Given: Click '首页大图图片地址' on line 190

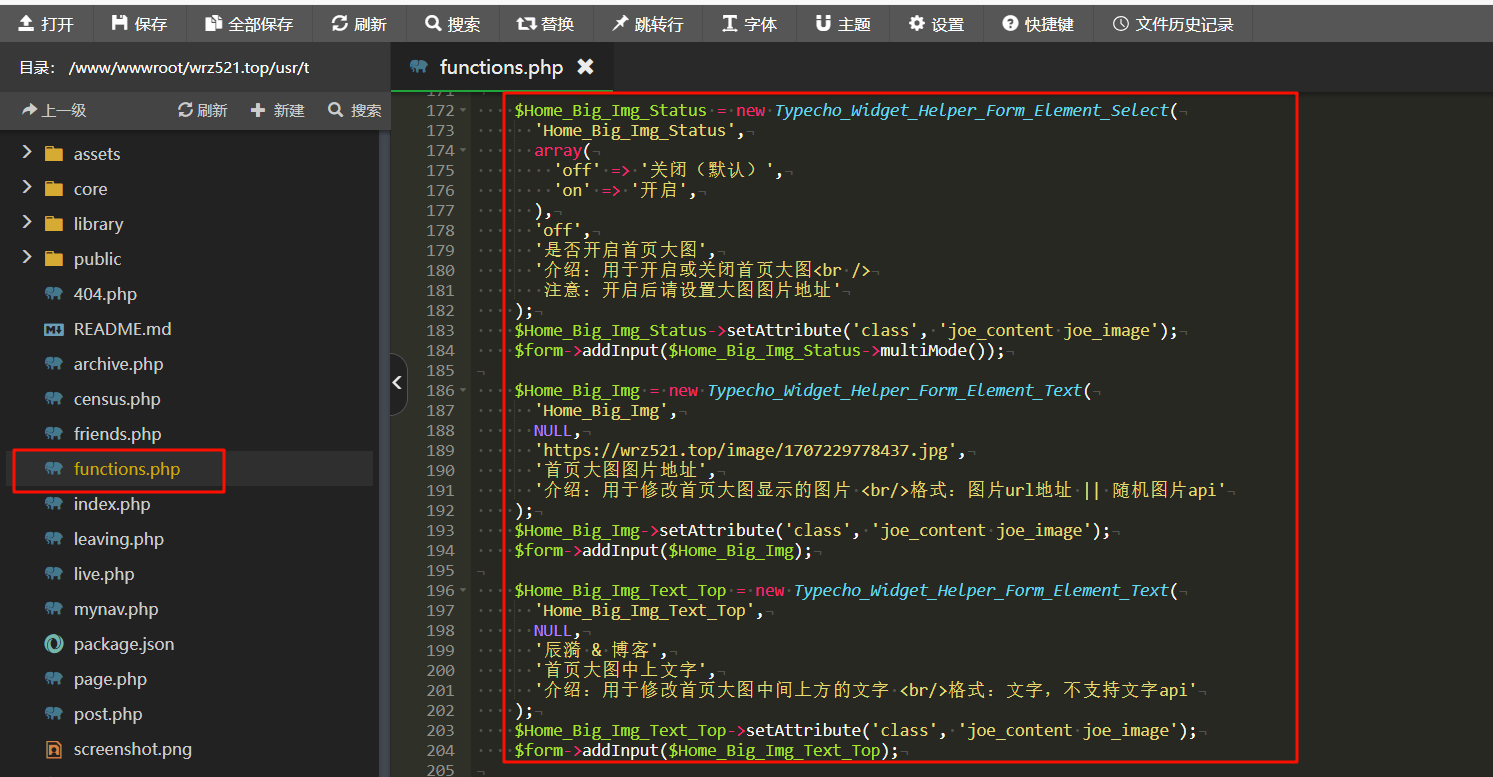Looking at the screenshot, I should [x=622, y=470].
